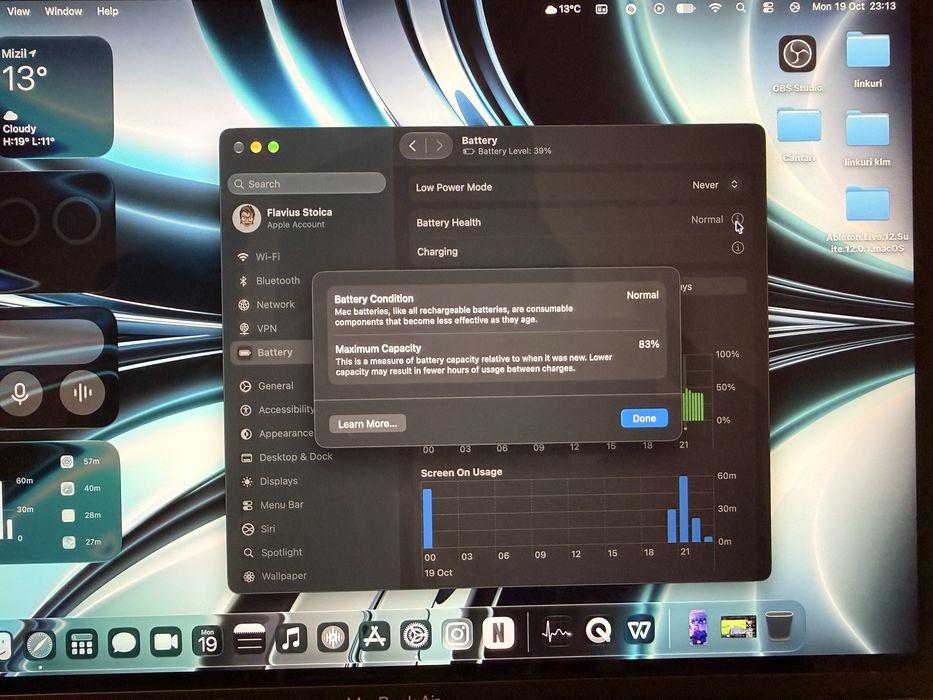Open System Settings gear in Dock
Screen dimensions: 933x700
[416, 636]
